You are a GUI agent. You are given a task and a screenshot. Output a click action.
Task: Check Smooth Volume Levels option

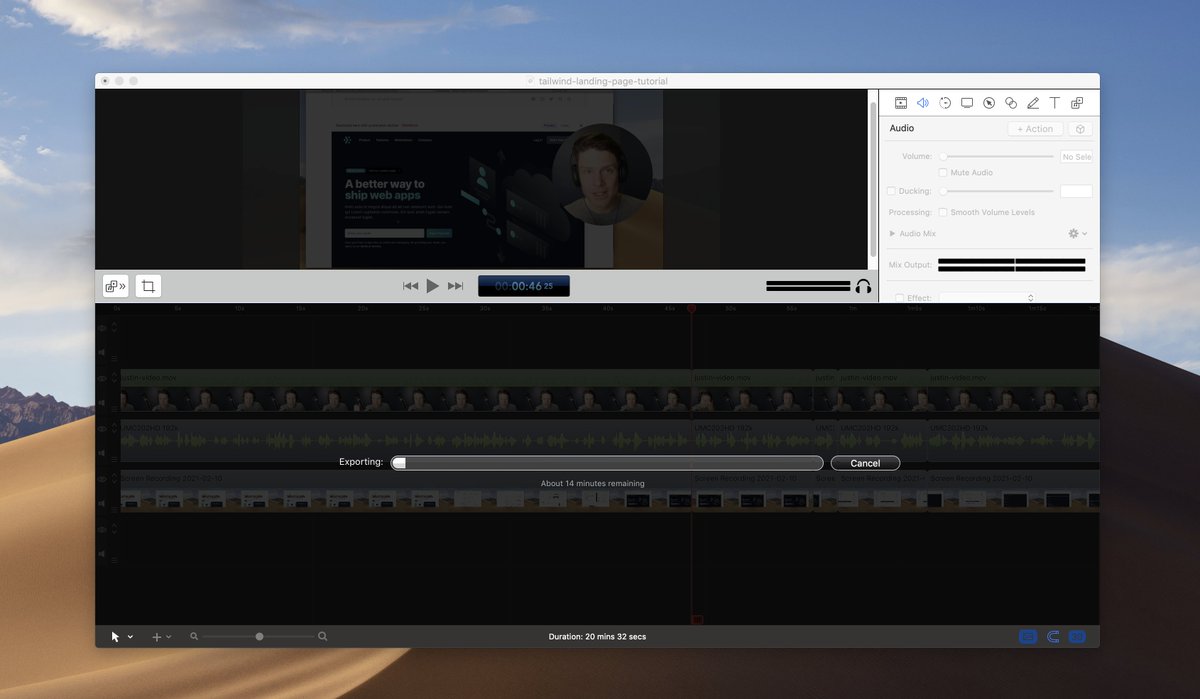[x=943, y=212]
